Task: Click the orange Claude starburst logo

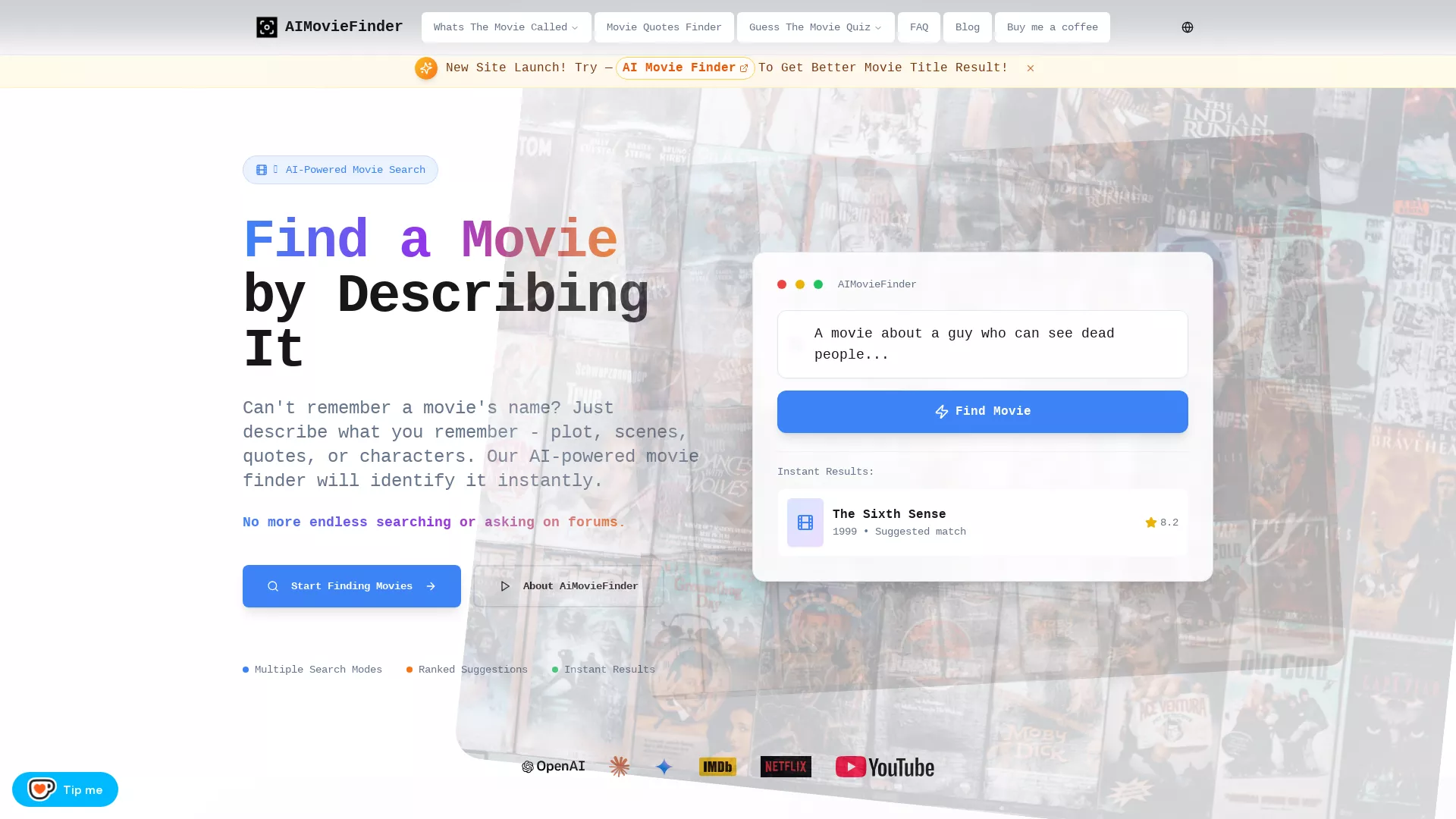Action: point(620,767)
